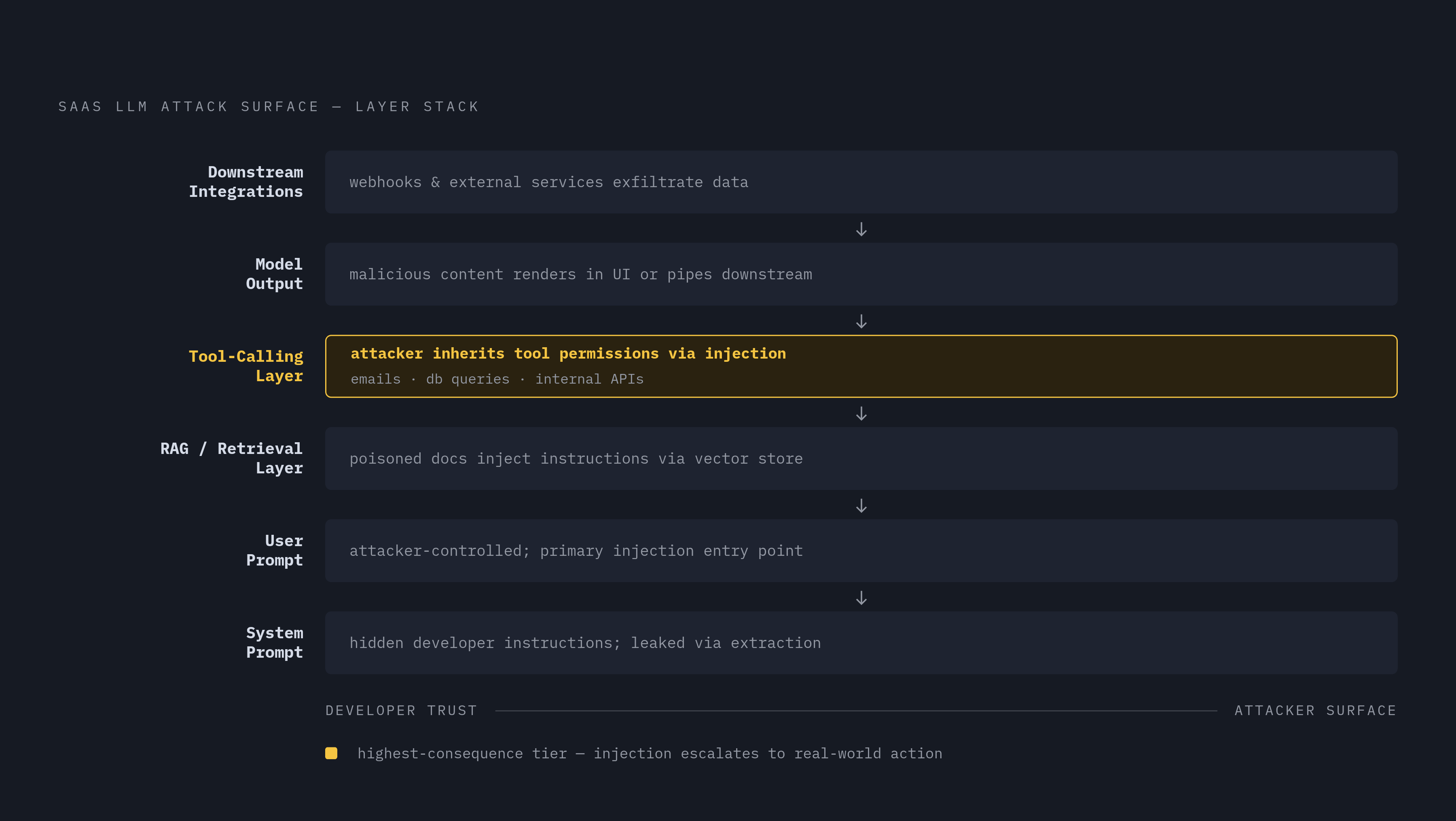
Task: Click the hidden developer instructions box
Action: (861, 642)
